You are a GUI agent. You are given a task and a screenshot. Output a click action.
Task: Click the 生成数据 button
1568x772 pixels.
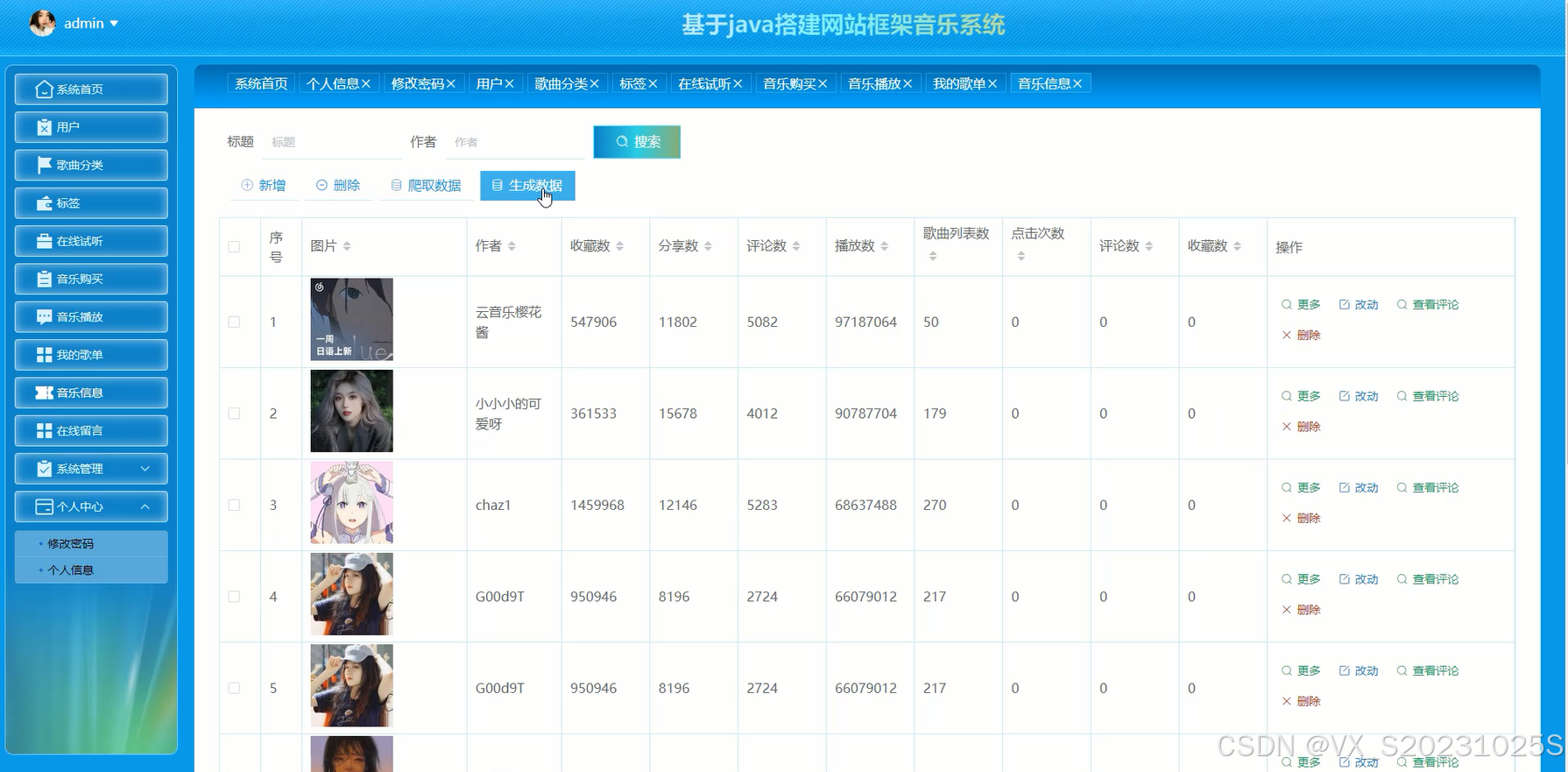pos(527,186)
